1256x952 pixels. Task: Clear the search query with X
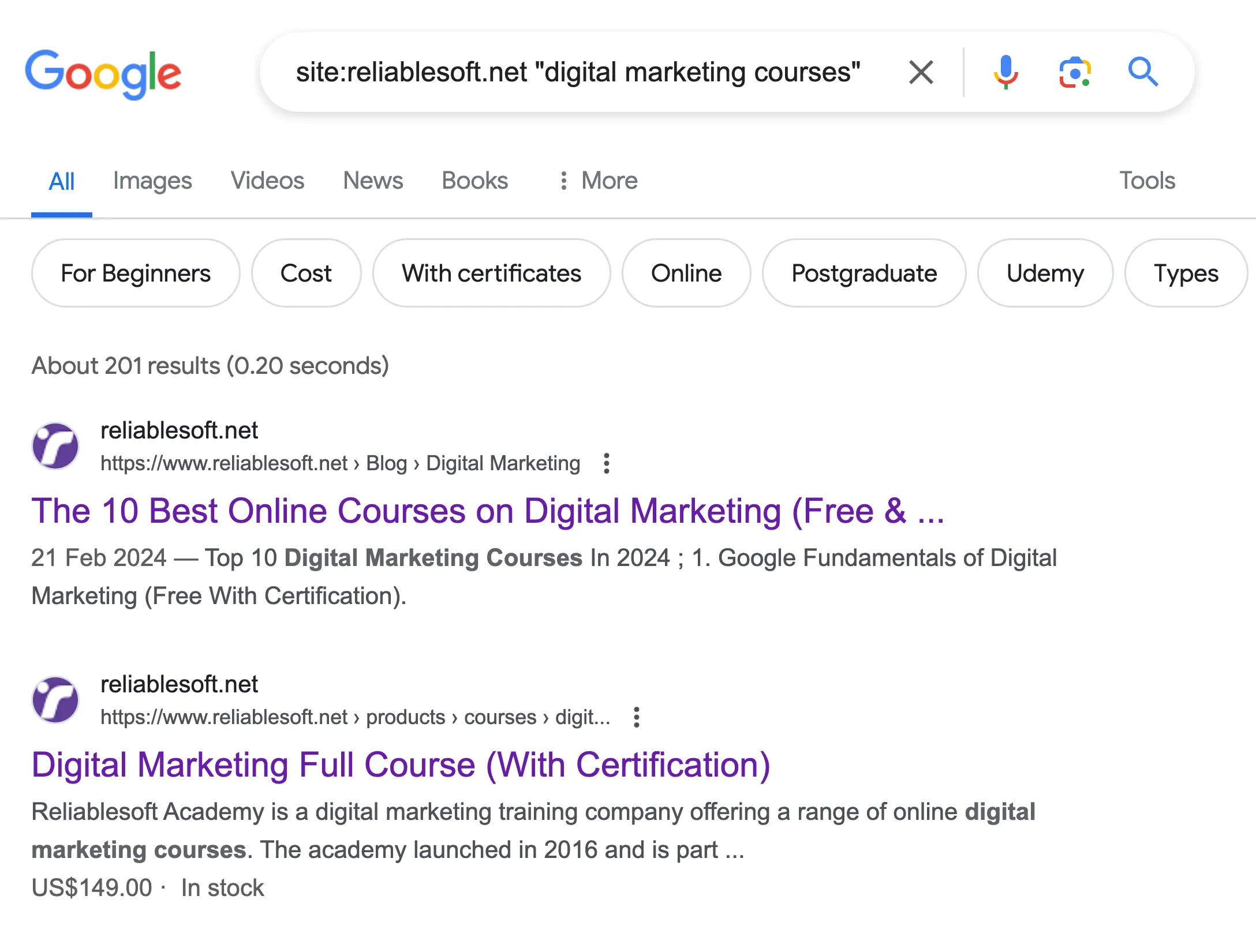(921, 73)
